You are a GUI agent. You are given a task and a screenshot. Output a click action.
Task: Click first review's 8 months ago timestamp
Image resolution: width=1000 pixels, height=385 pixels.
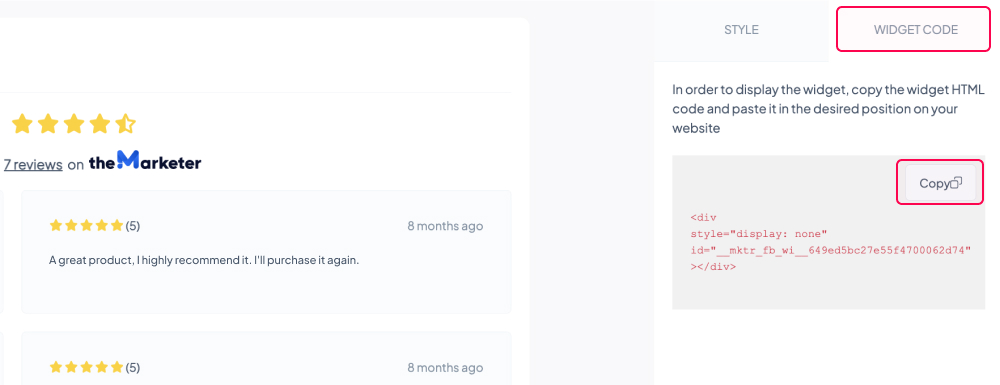click(x=445, y=226)
